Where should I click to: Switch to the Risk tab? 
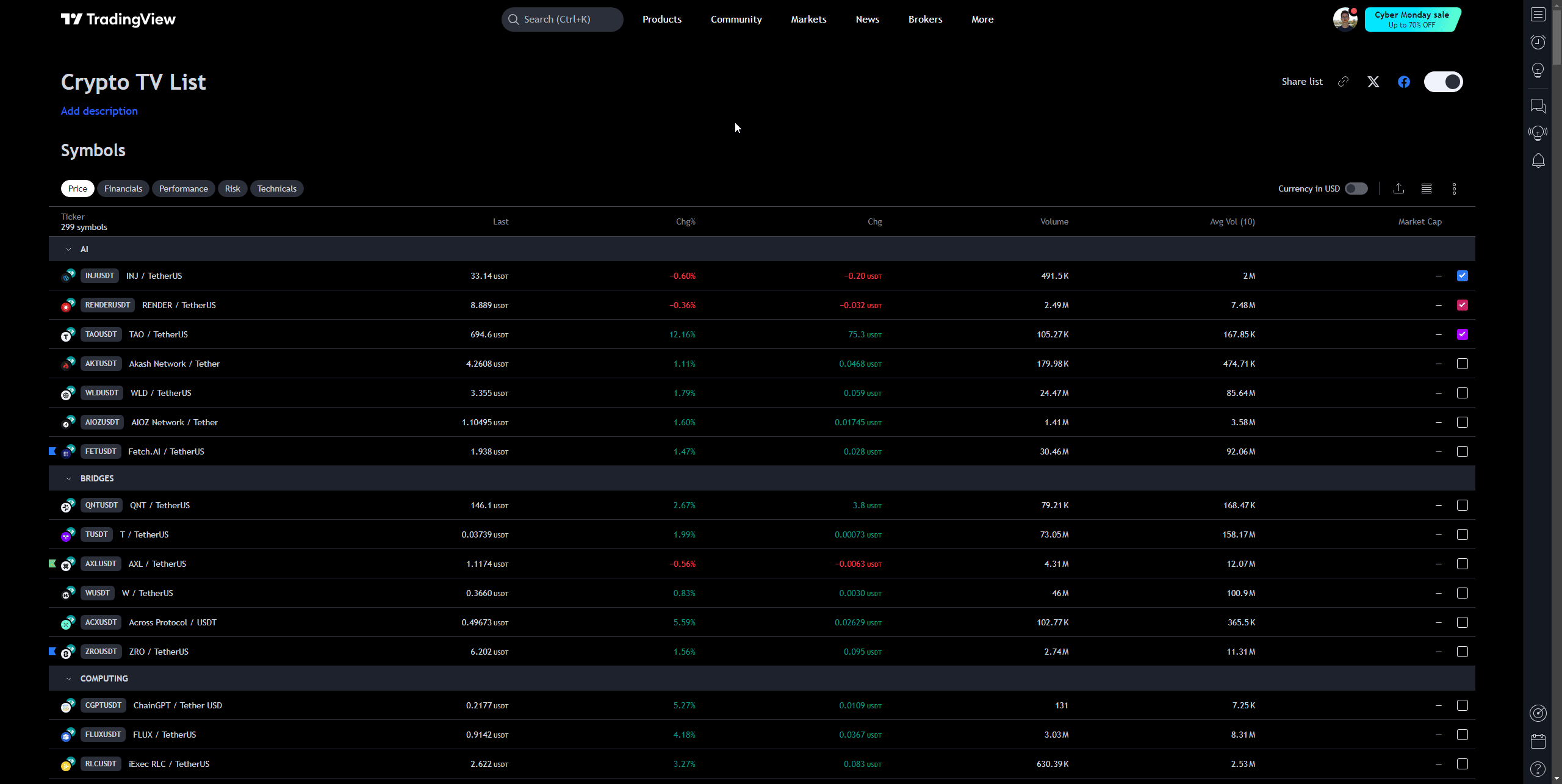click(x=232, y=189)
